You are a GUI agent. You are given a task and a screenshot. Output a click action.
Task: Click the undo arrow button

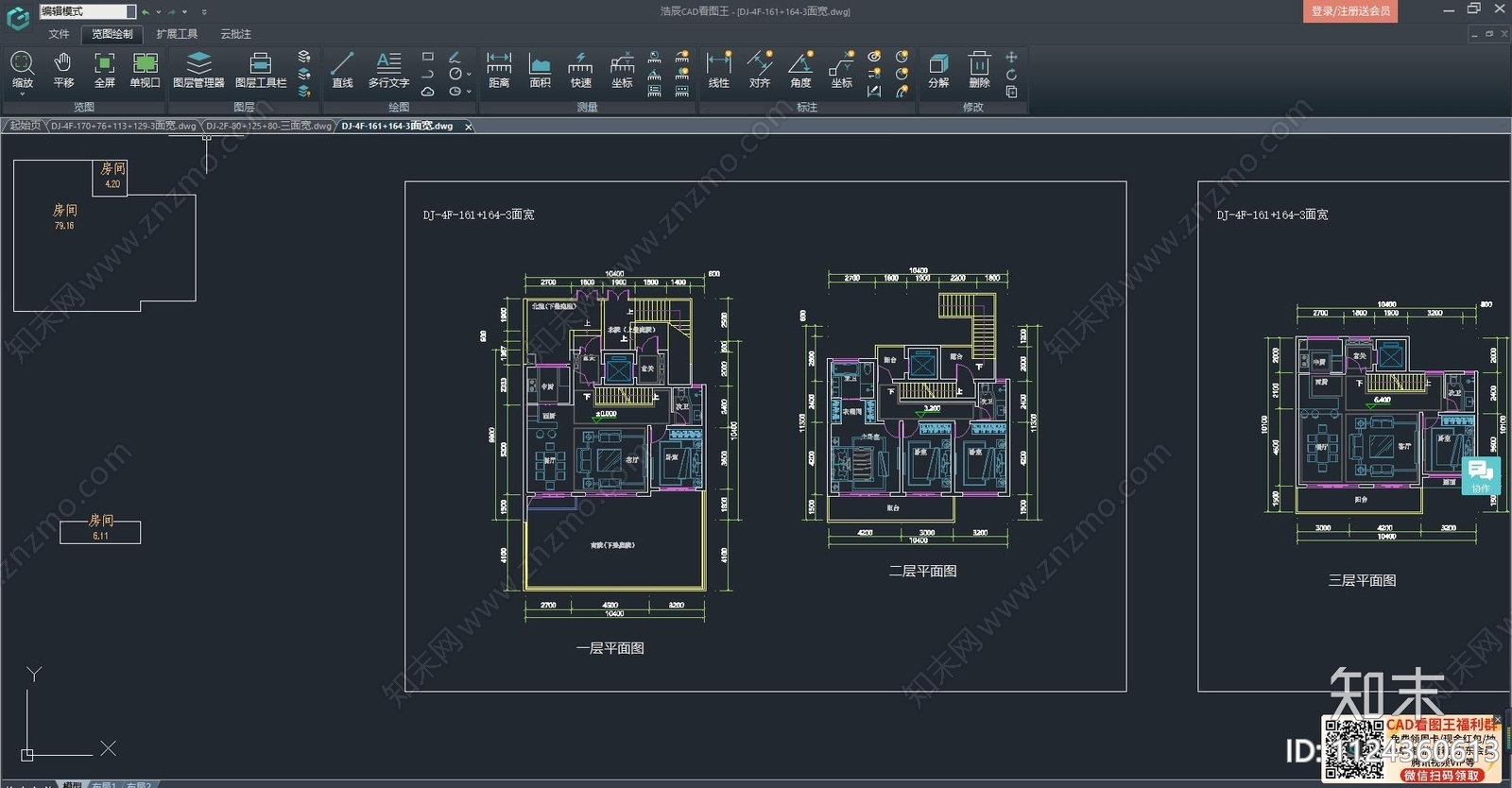pos(146,12)
